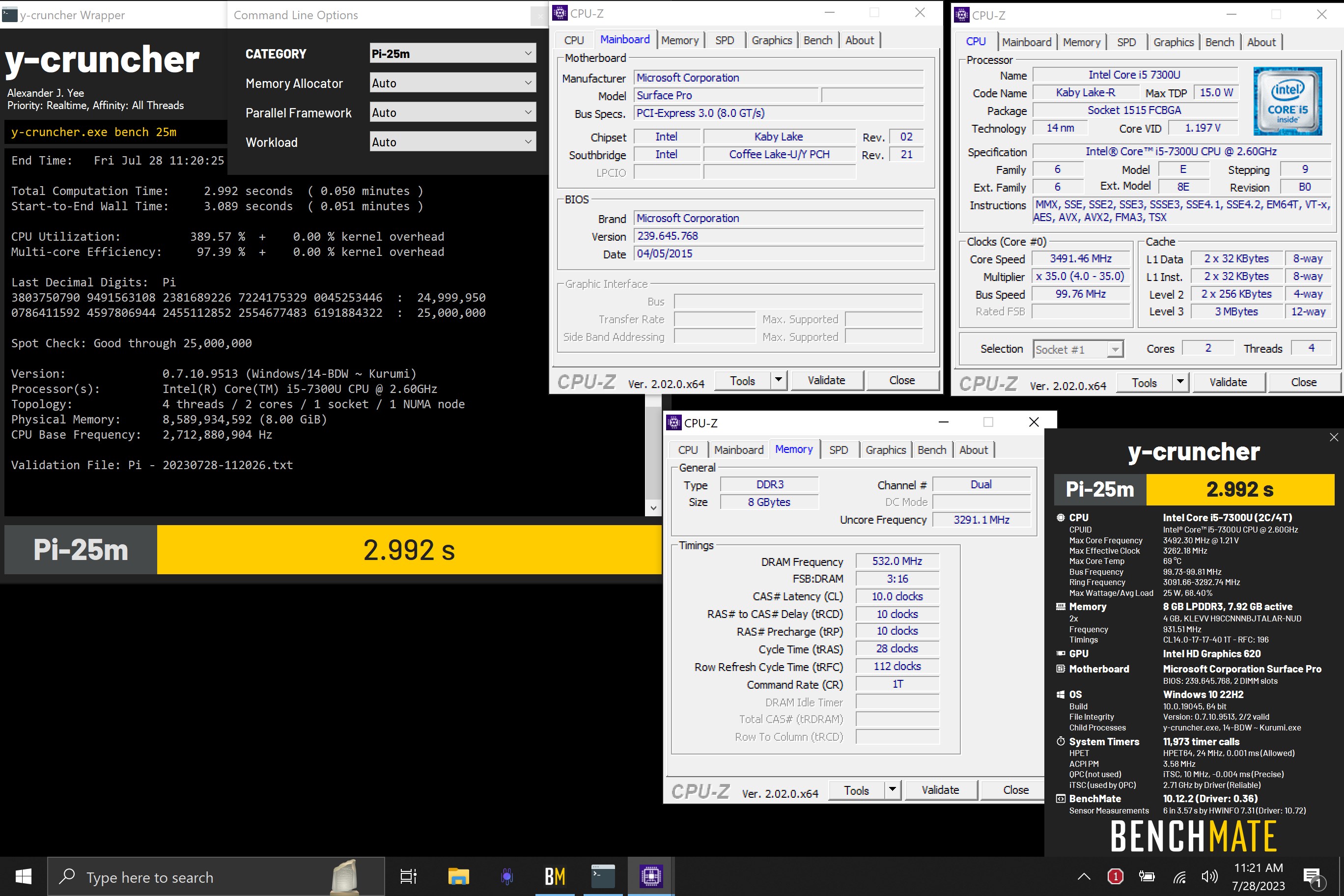This screenshot has width=1344, height=896.
Task: Click the Model field Surface Pro
Action: (x=726, y=95)
